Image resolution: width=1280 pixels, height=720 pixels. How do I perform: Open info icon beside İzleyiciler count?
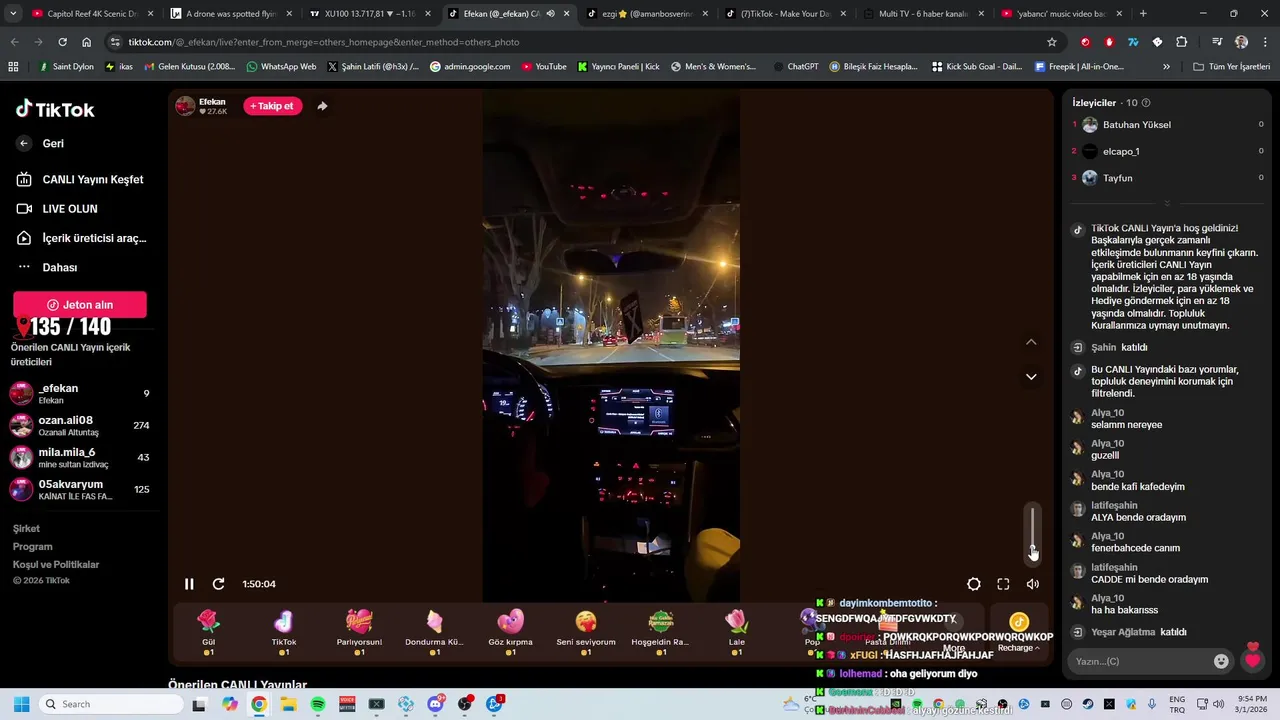click(1146, 102)
